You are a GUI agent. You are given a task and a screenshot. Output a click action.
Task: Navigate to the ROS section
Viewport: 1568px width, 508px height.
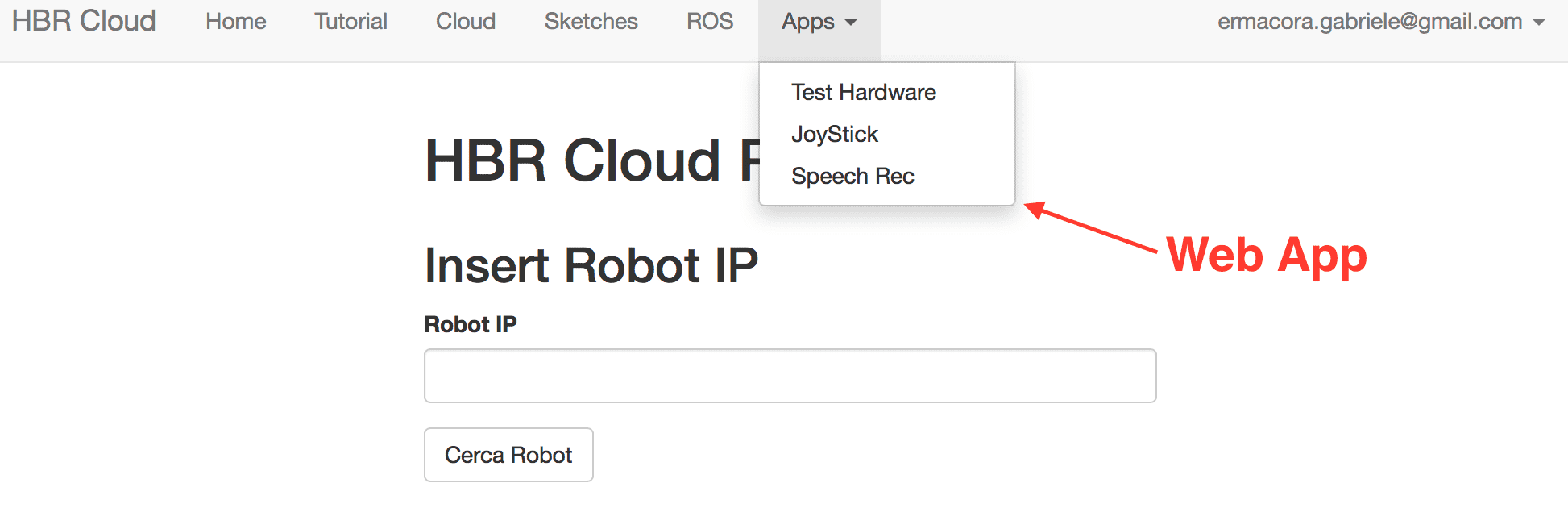tap(710, 21)
